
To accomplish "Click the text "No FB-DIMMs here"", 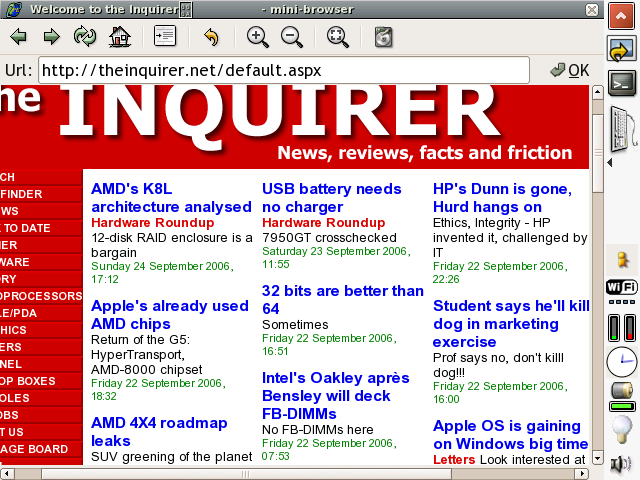I will (318, 429).
